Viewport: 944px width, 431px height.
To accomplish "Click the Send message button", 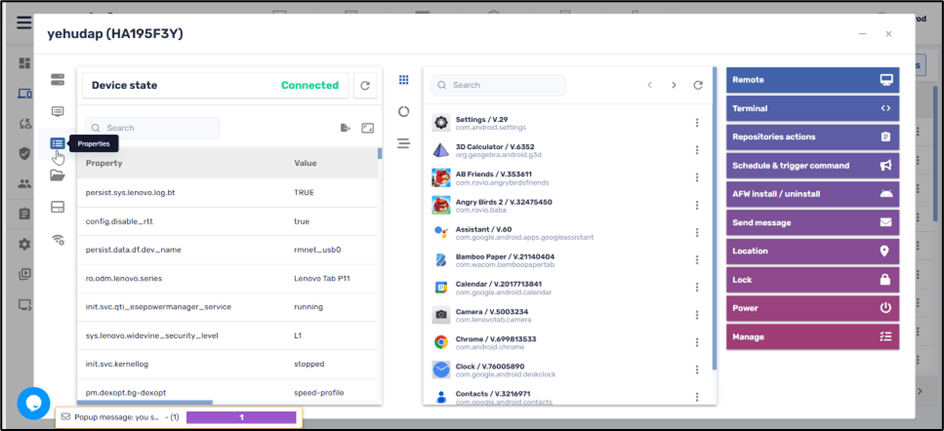I will pos(812,222).
